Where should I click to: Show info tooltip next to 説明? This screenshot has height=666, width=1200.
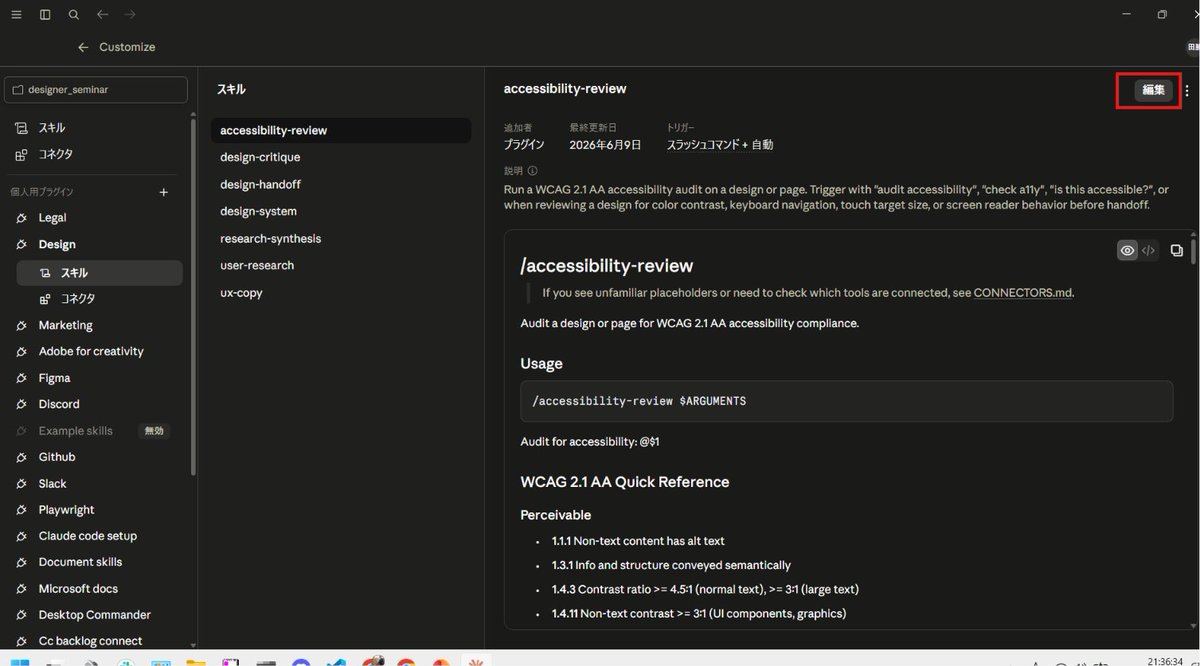pos(532,171)
